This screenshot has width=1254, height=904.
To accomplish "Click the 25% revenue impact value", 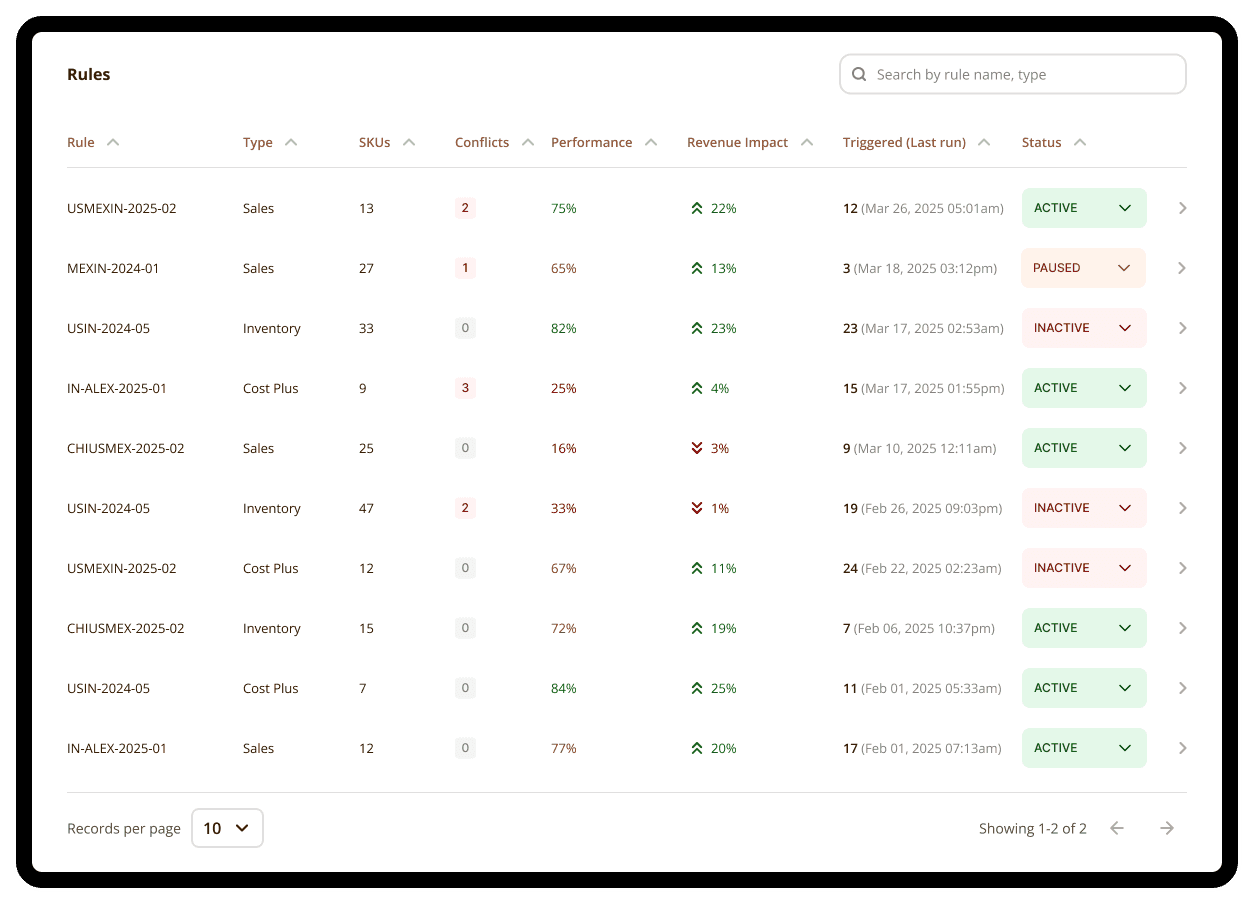I will click(724, 688).
